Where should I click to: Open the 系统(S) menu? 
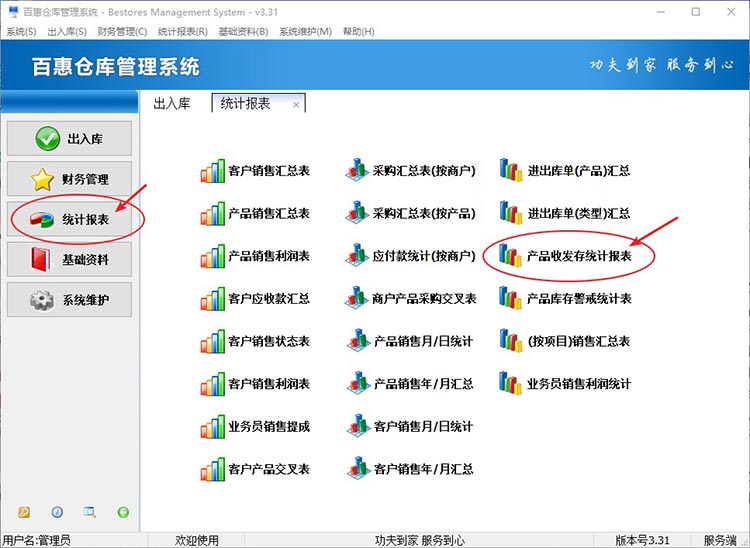(21, 32)
